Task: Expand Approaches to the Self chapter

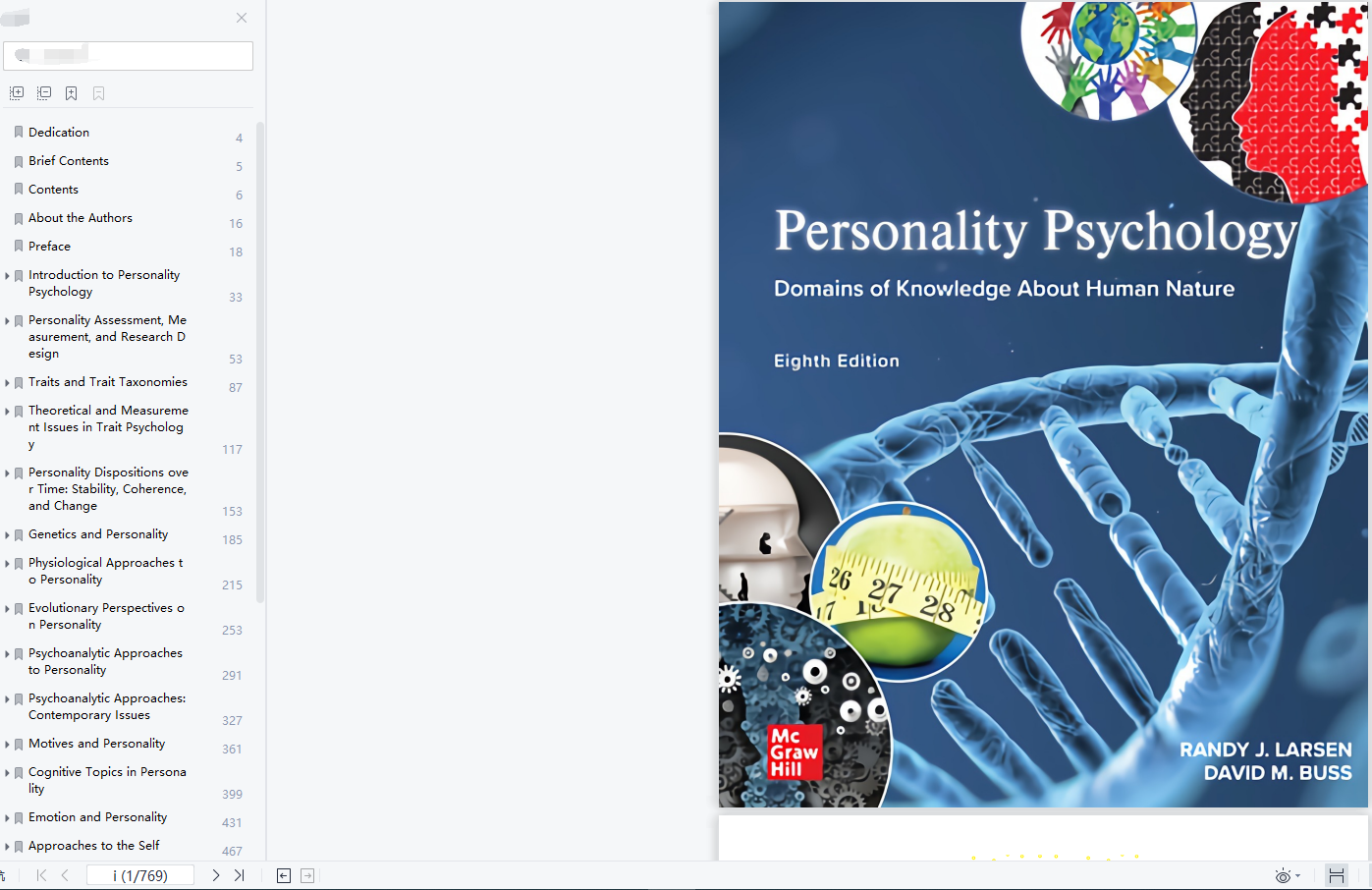Action: (x=7, y=847)
